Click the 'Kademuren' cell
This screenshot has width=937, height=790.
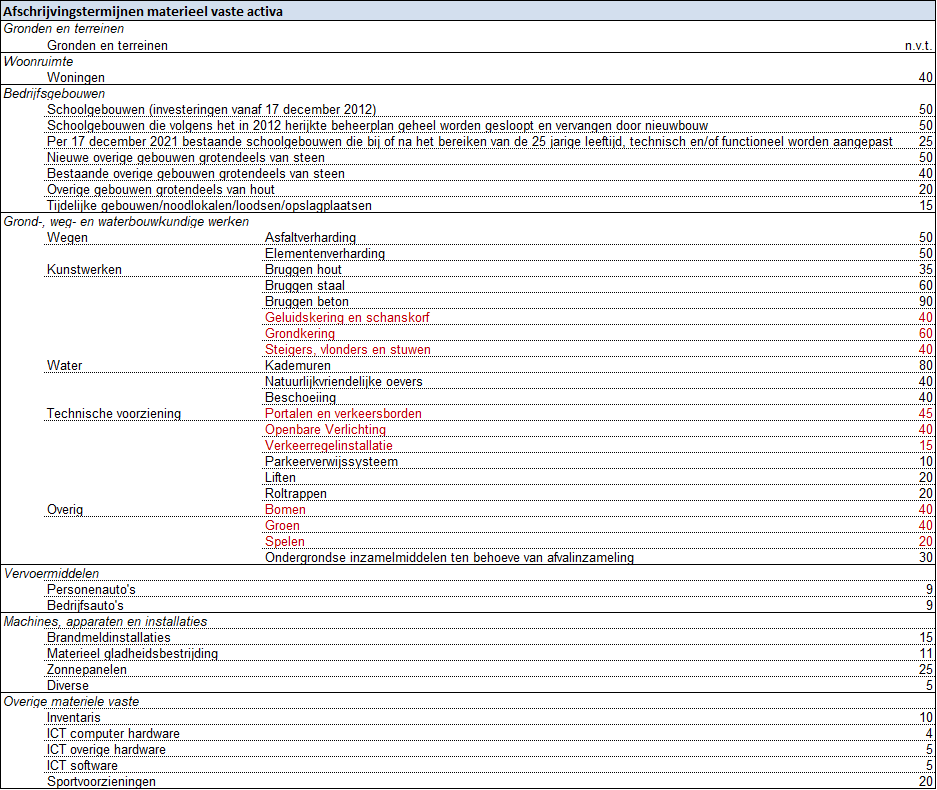(x=297, y=365)
